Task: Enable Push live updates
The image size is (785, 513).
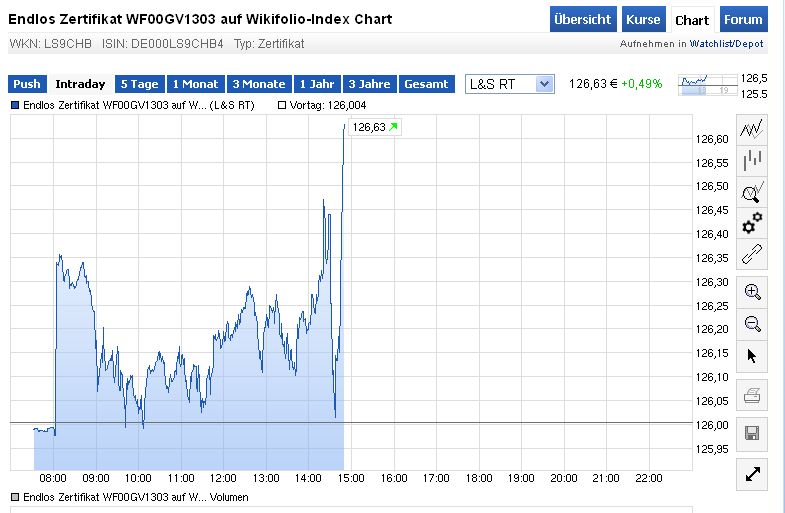Action: coord(27,84)
